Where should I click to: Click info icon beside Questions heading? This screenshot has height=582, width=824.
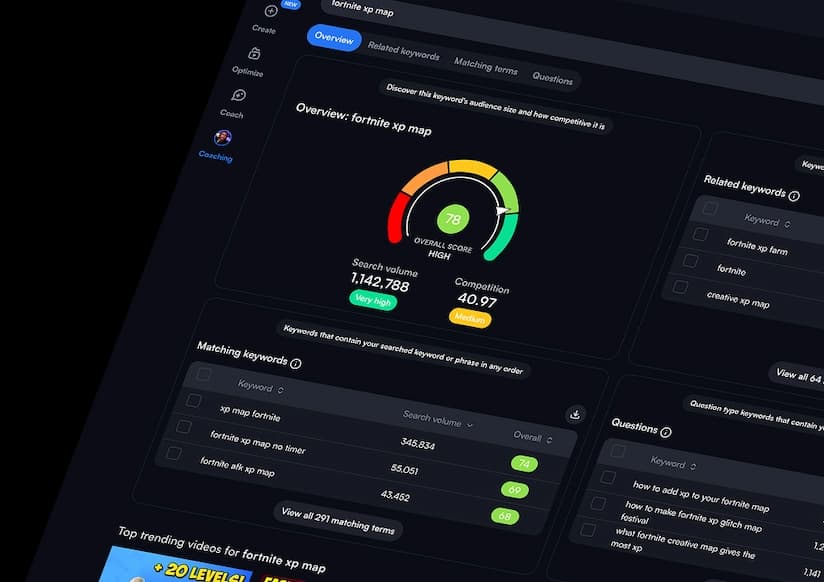tap(666, 432)
